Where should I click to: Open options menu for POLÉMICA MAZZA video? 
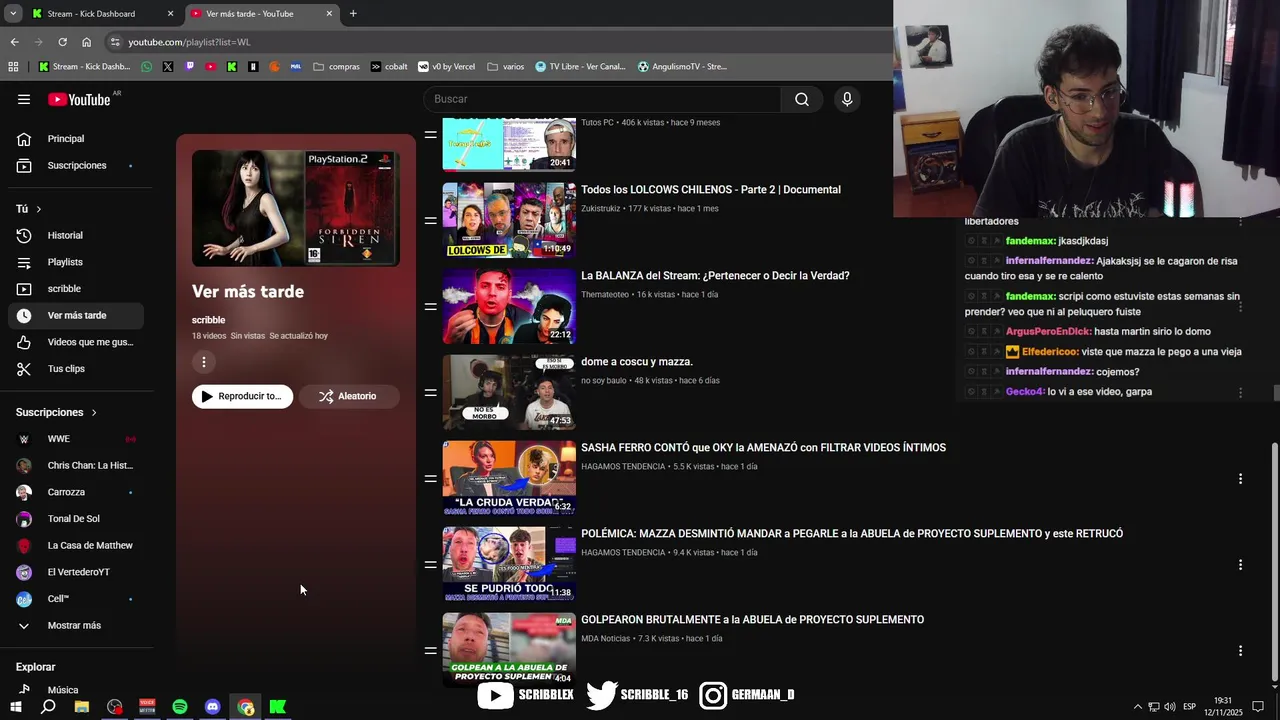1240,565
